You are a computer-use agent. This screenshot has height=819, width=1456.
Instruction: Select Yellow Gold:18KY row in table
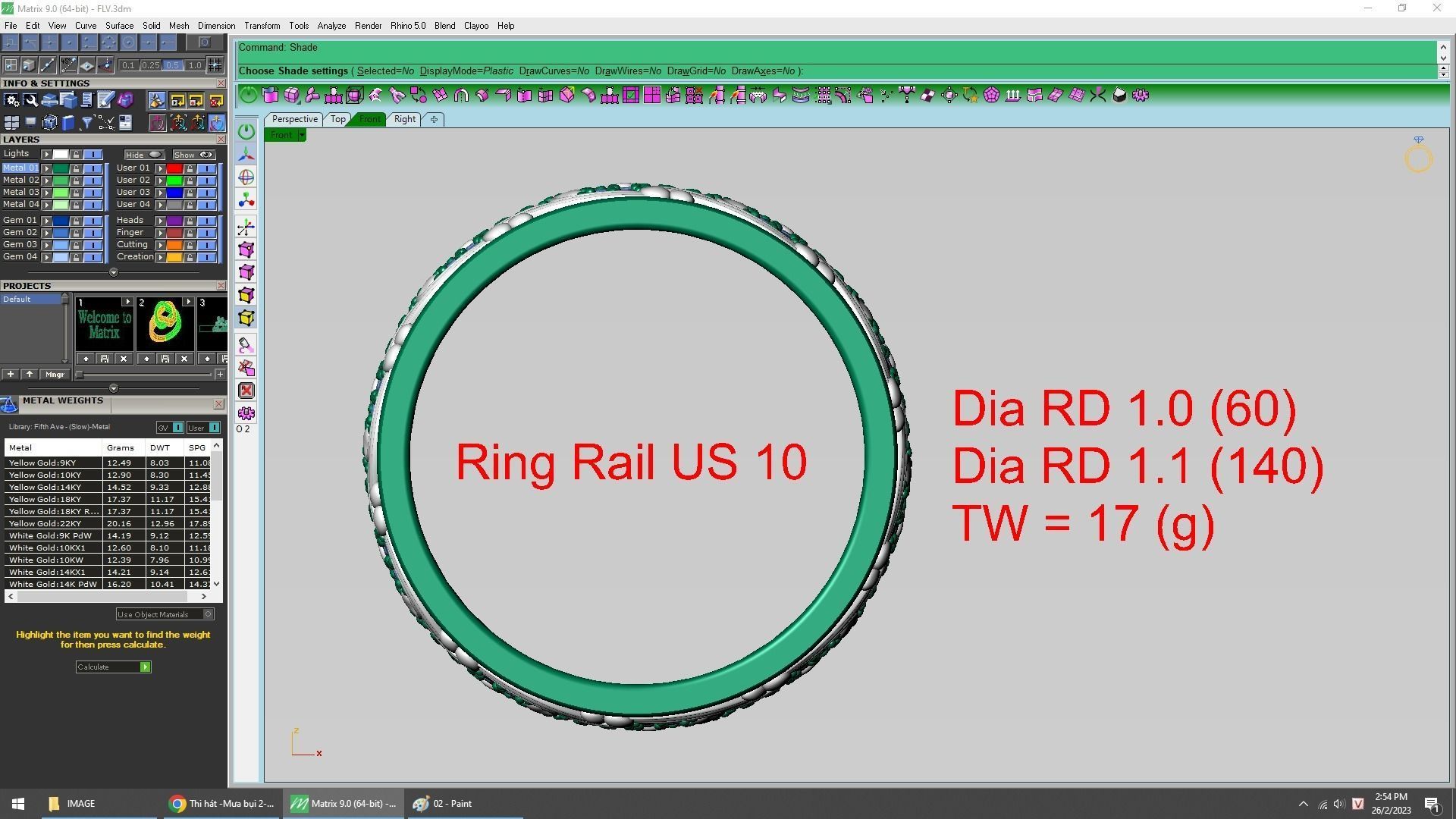[x=109, y=499]
